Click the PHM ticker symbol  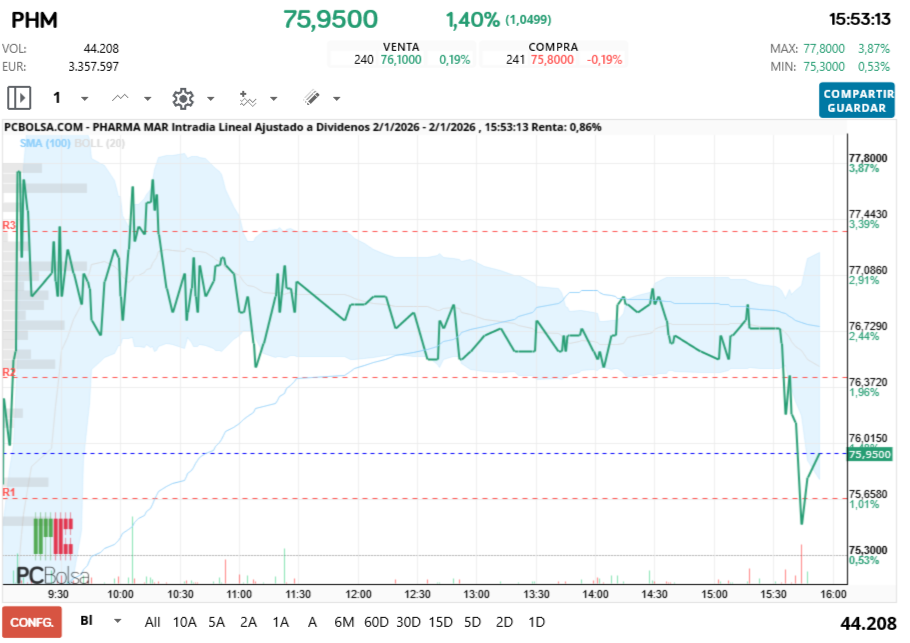coord(34,19)
